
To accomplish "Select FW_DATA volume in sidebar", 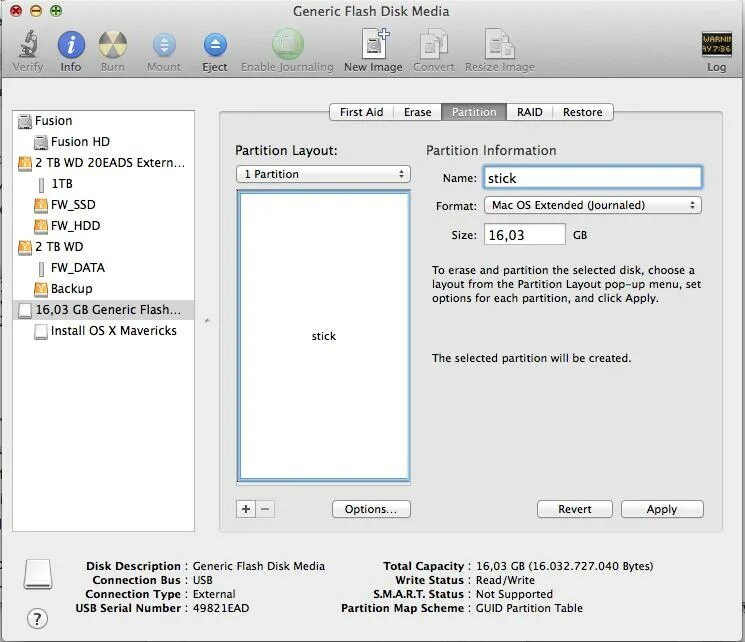I will coord(104,268).
